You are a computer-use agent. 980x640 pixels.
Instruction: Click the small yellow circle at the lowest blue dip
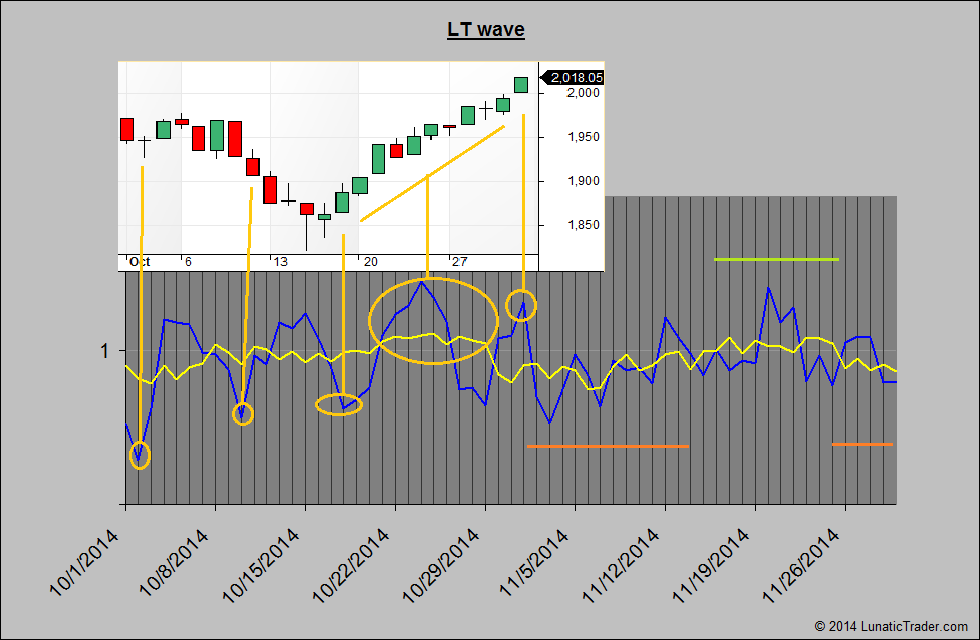140,455
